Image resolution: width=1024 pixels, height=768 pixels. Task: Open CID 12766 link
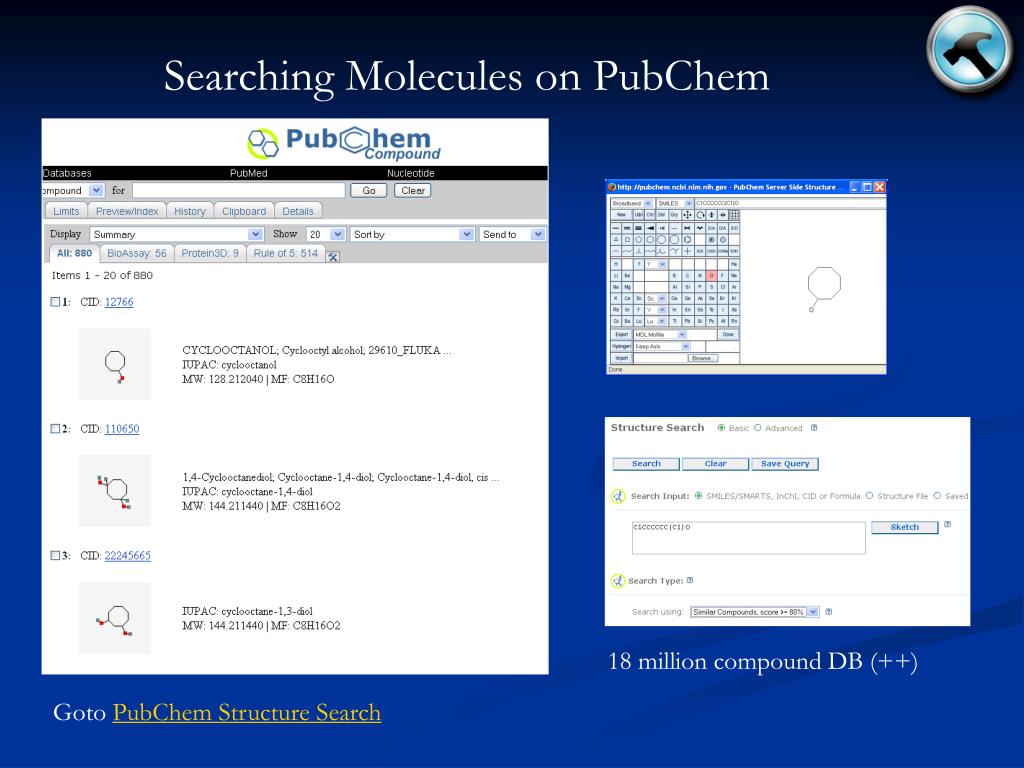[x=119, y=302]
